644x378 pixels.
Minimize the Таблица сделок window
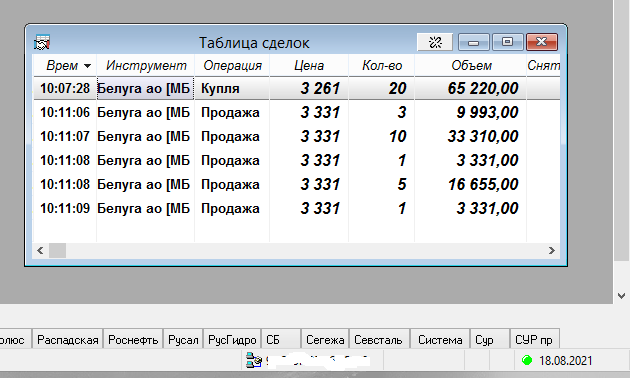coord(474,42)
